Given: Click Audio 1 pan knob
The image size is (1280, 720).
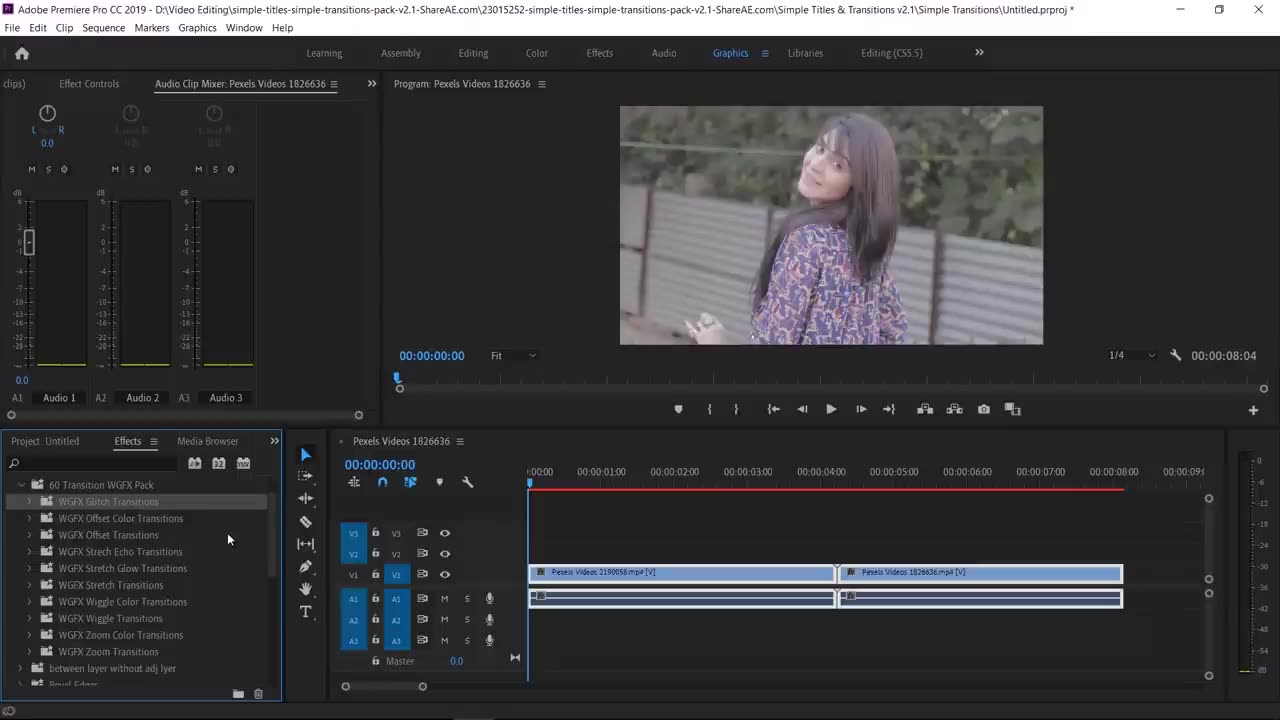Looking at the screenshot, I should 47,113.
